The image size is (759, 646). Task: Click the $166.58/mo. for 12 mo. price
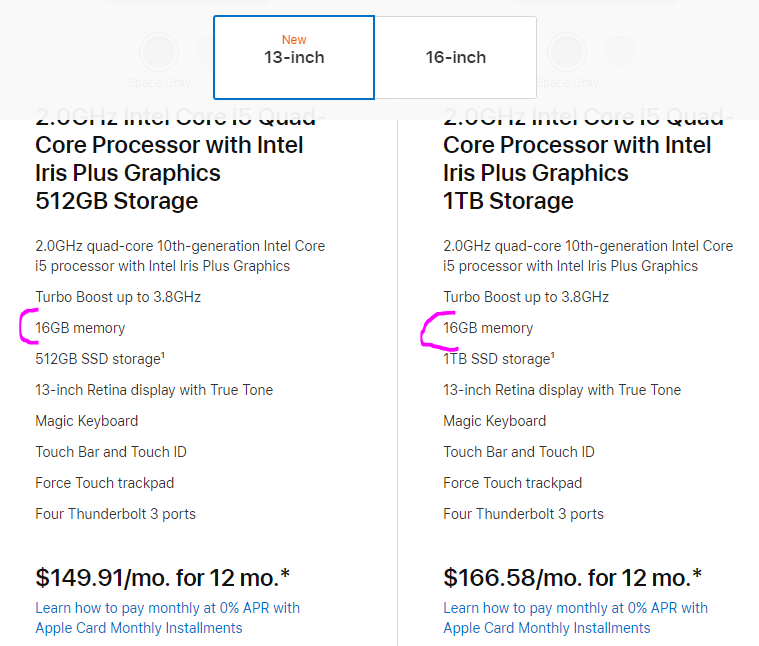(572, 578)
